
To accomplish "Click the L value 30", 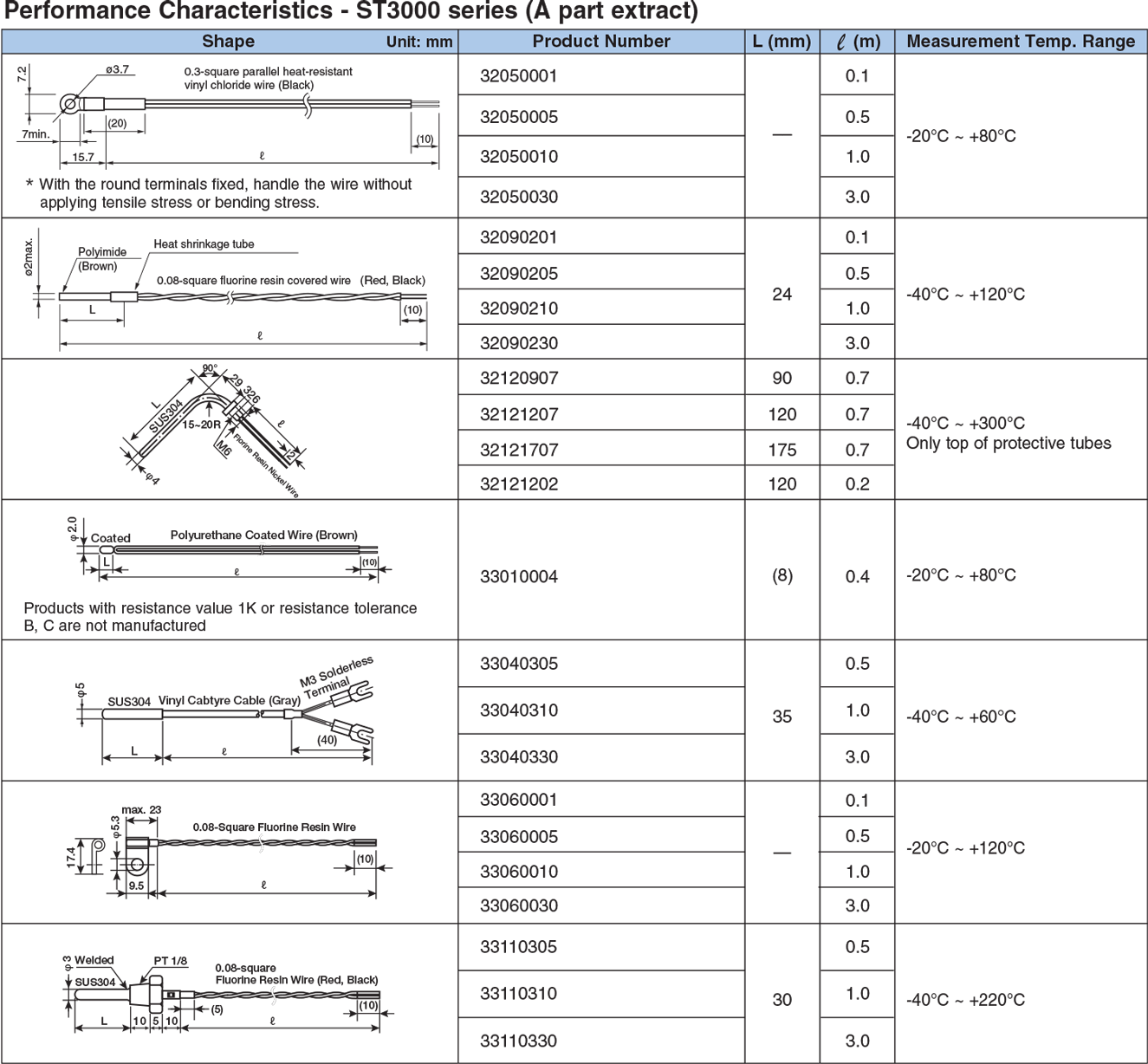I will click(x=782, y=1000).
